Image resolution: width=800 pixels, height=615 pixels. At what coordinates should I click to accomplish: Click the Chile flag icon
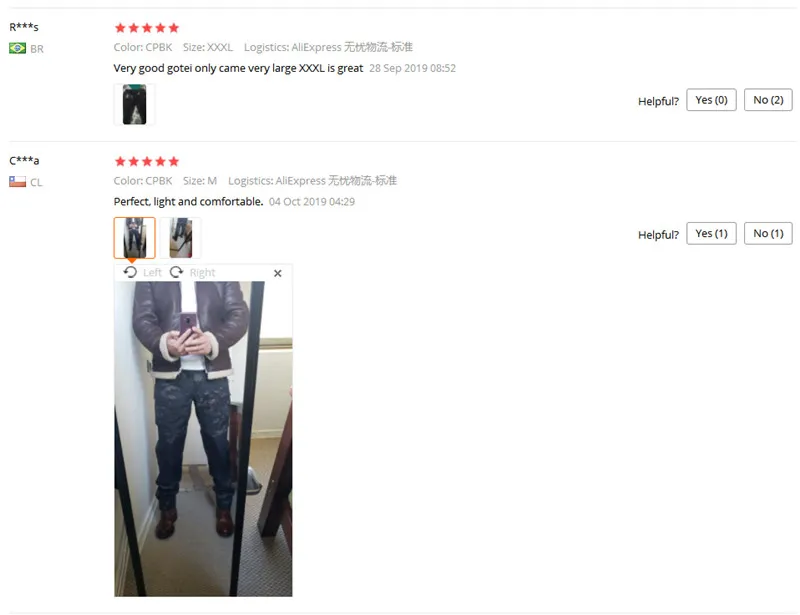[17, 182]
